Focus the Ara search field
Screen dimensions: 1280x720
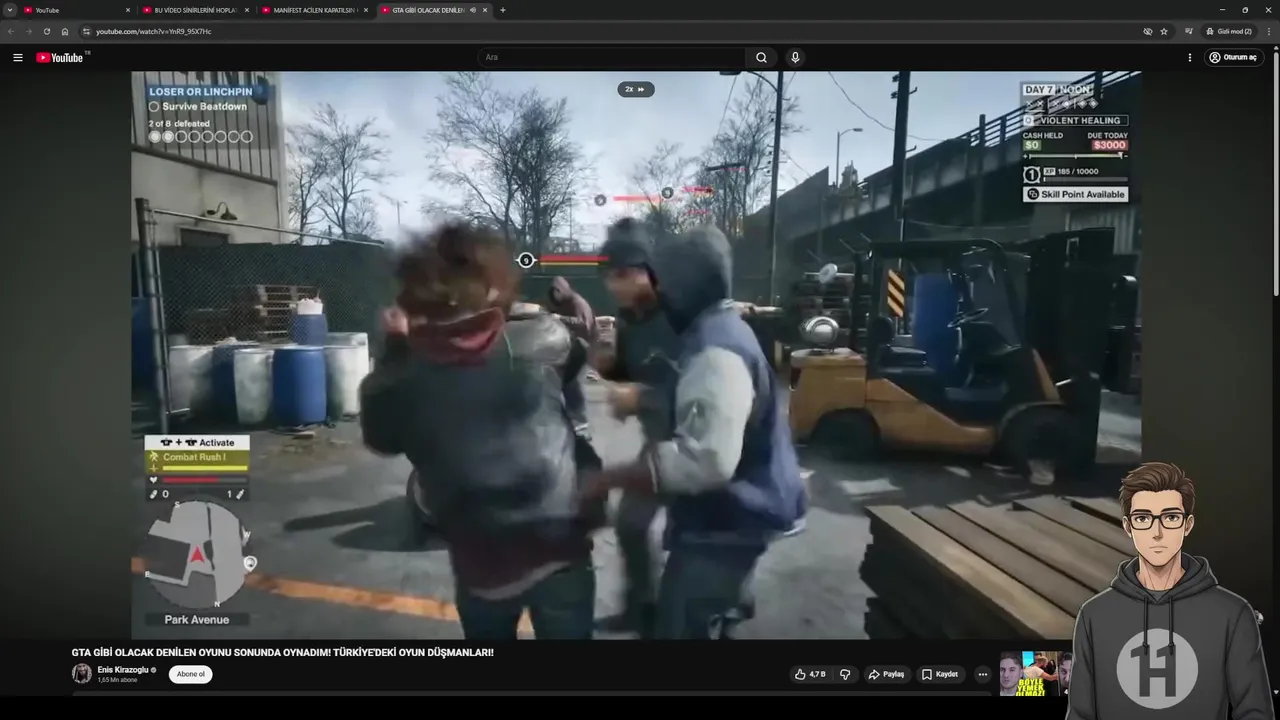[x=612, y=57]
